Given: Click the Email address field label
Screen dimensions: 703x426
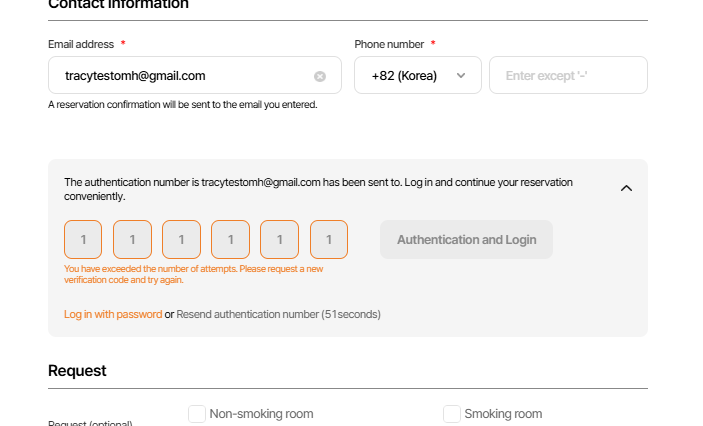Looking at the screenshot, I should click(x=82, y=44).
